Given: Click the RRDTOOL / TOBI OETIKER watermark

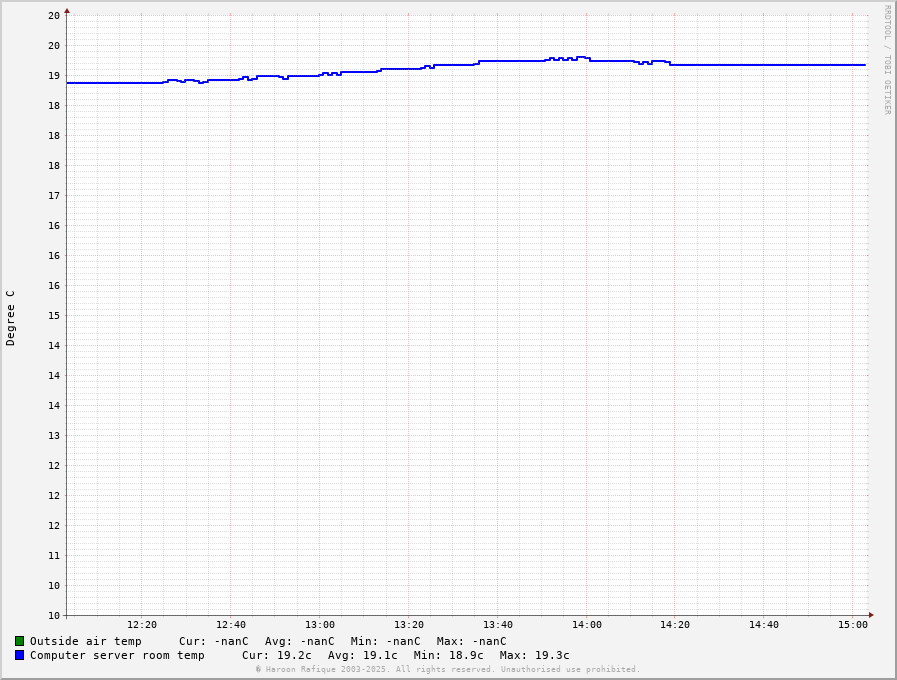Looking at the screenshot, I should (886, 60).
